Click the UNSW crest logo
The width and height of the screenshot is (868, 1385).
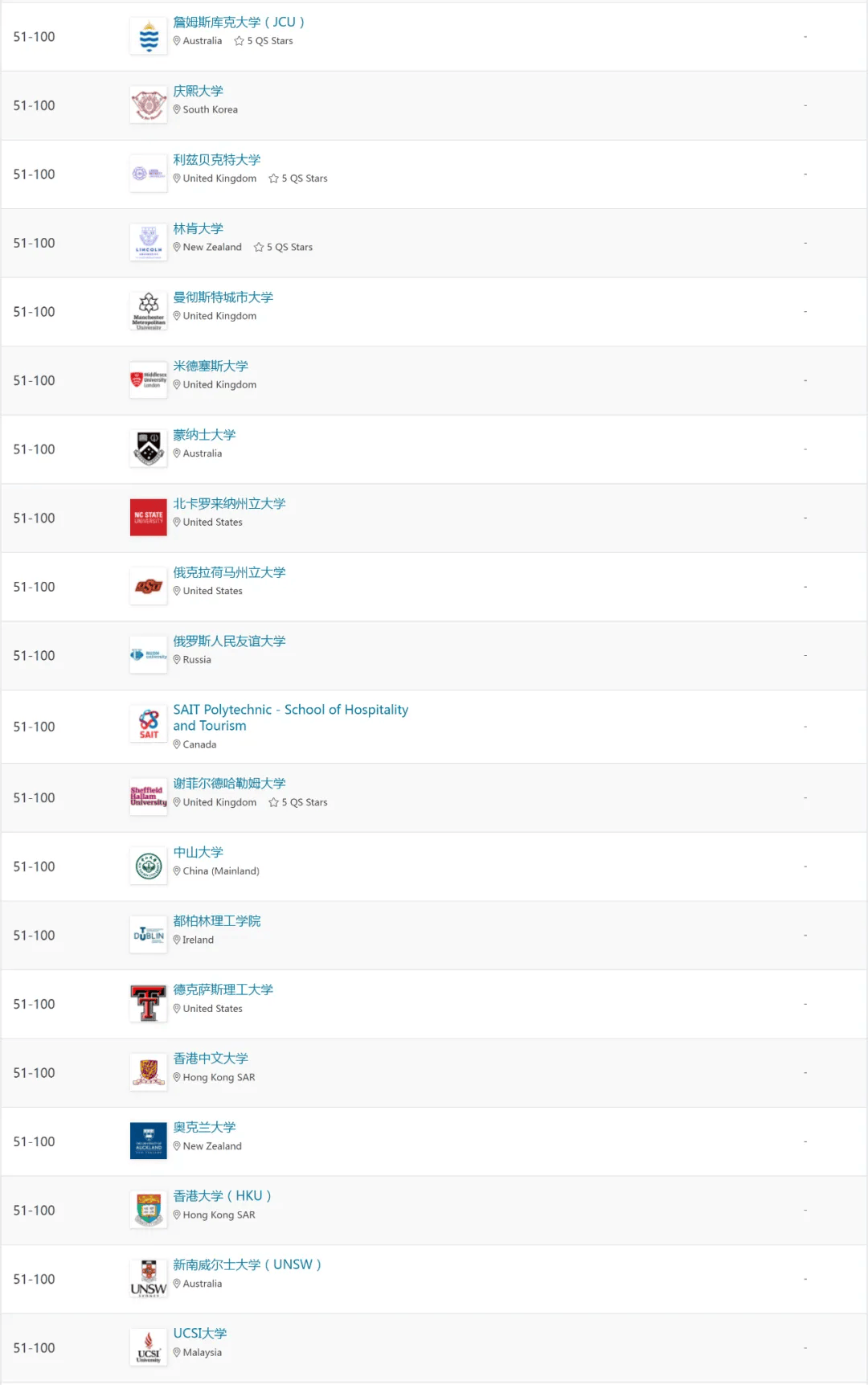tap(149, 1279)
